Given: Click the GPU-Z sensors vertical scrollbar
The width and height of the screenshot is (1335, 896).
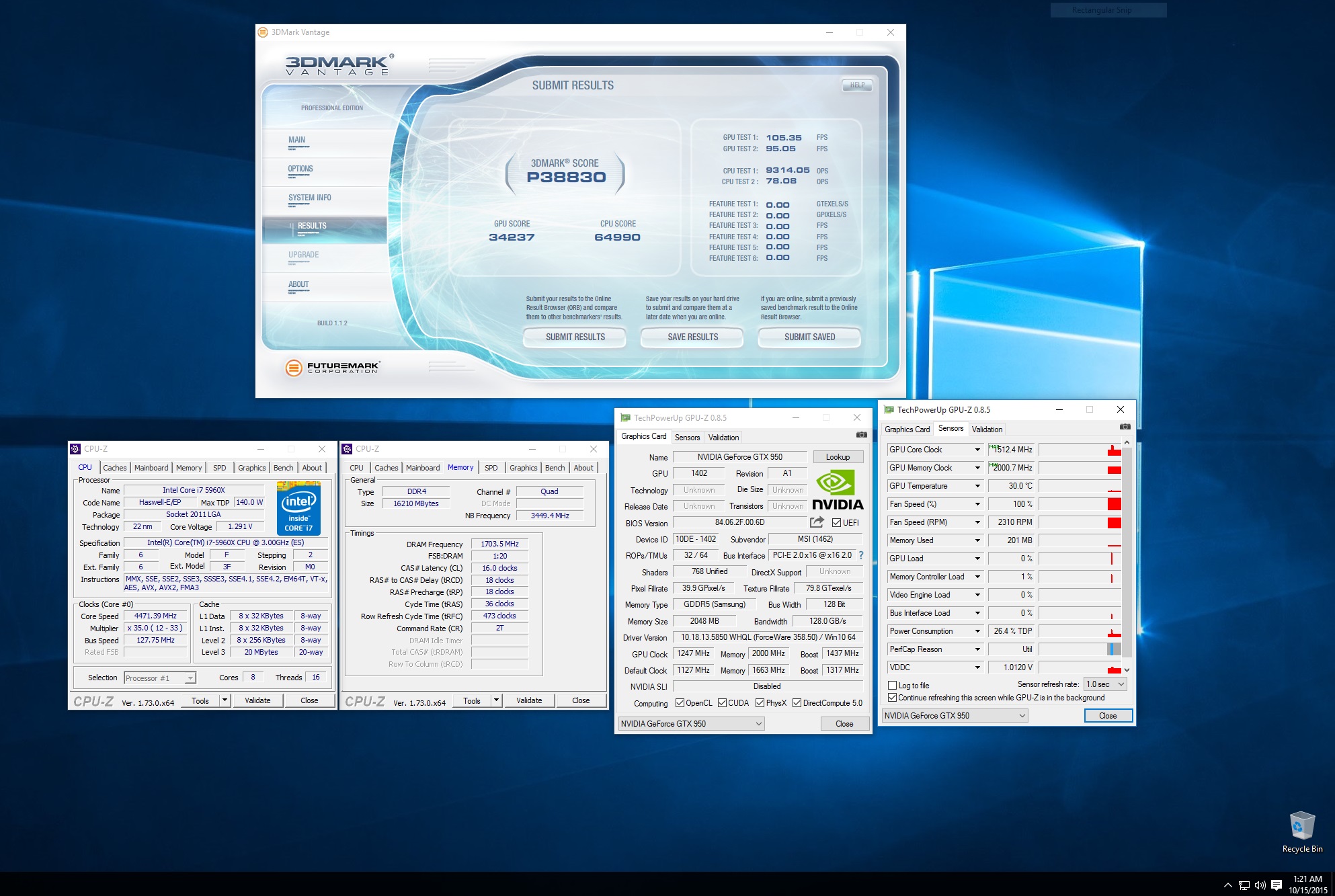Looking at the screenshot, I should coord(1127,556).
